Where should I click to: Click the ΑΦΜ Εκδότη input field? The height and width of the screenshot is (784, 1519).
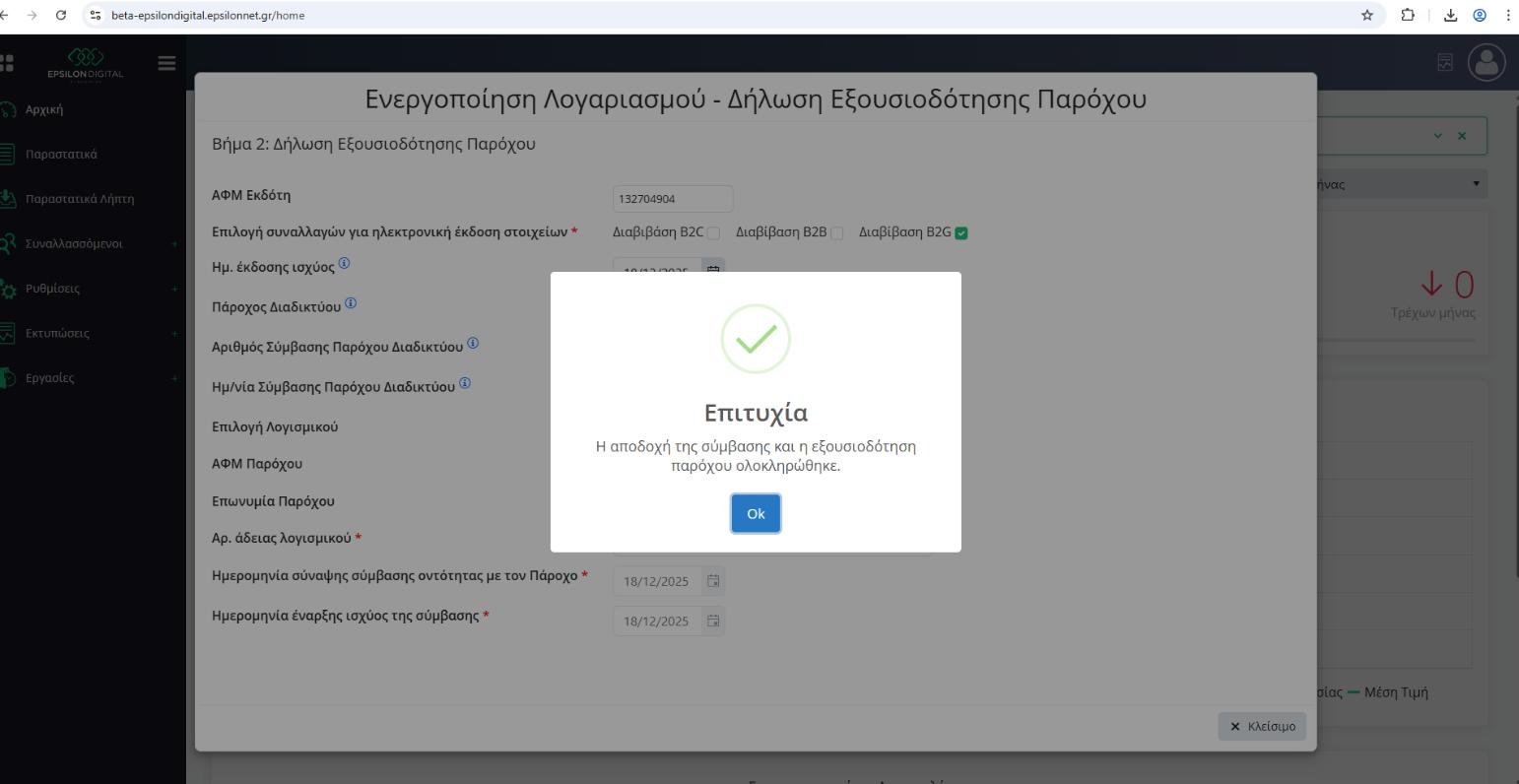pos(673,198)
